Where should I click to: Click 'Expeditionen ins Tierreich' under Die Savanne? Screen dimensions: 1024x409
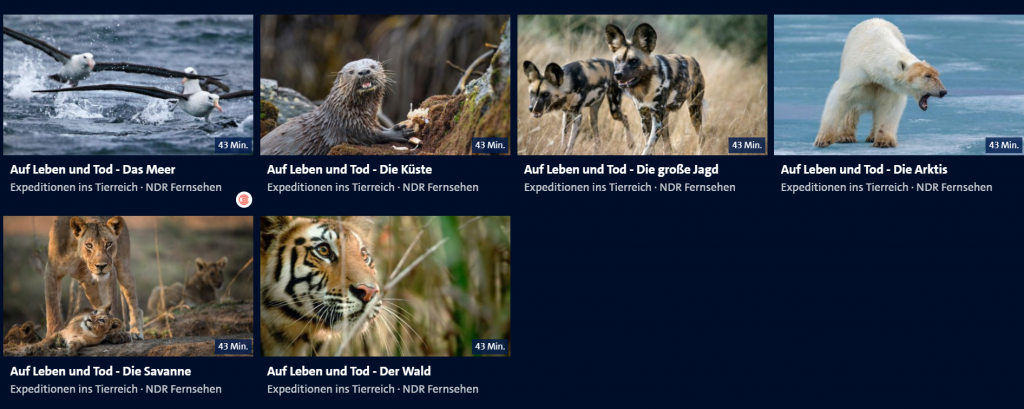[74, 389]
